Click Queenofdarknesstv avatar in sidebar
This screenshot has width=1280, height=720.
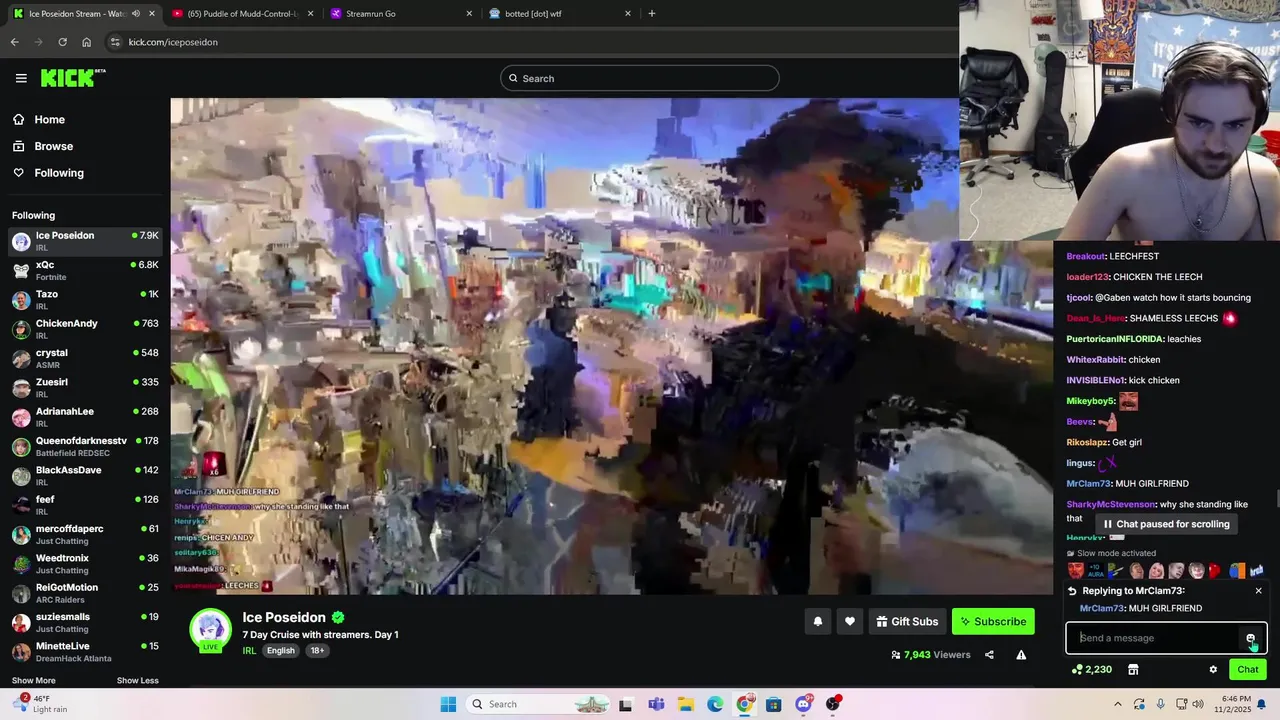click(21, 446)
